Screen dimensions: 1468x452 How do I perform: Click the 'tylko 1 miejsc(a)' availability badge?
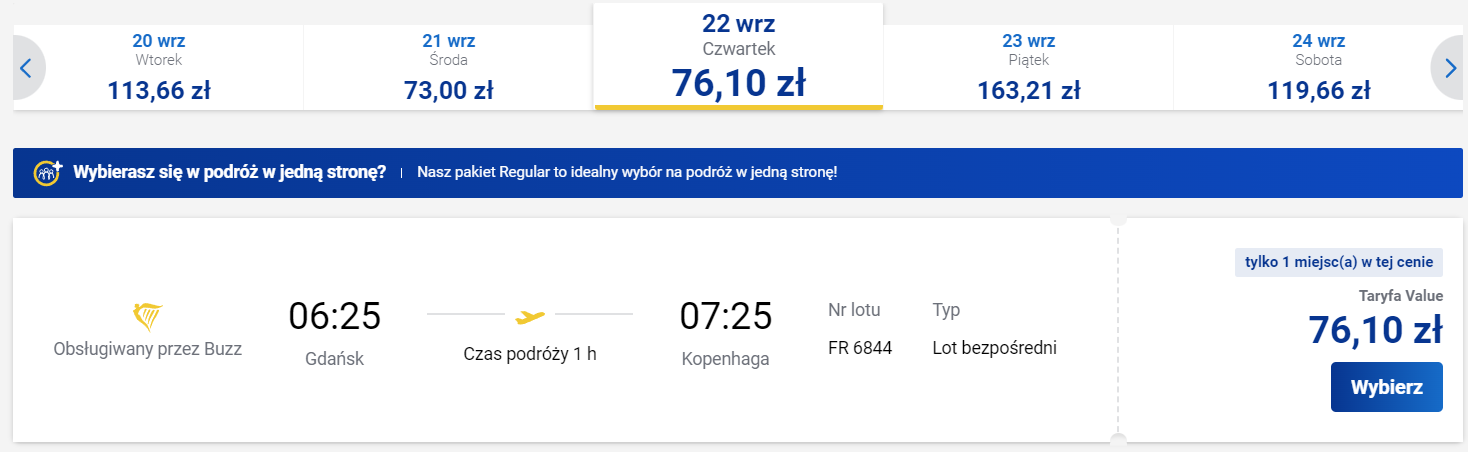(x=1339, y=262)
